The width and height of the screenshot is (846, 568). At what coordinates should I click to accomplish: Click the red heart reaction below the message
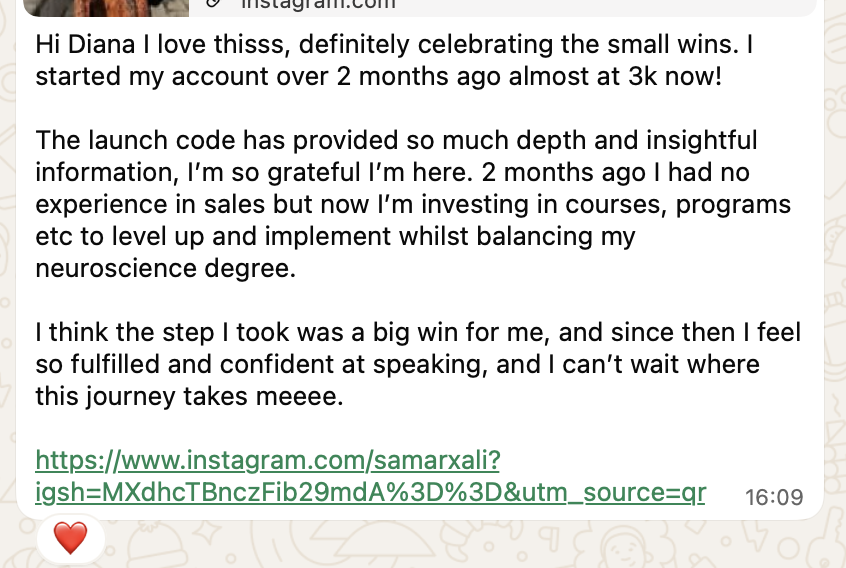[x=70, y=540]
